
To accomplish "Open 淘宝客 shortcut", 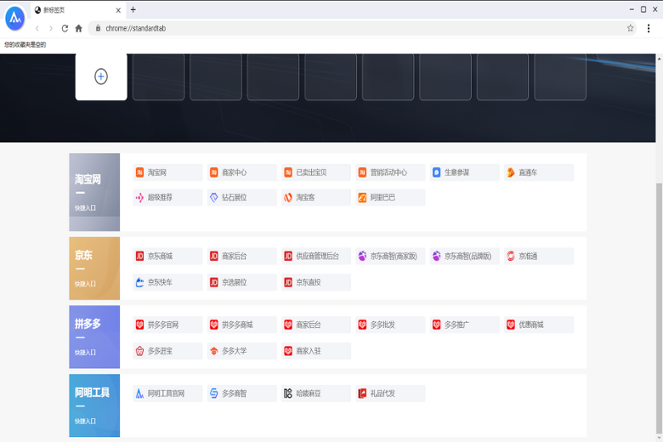I will coord(316,198).
